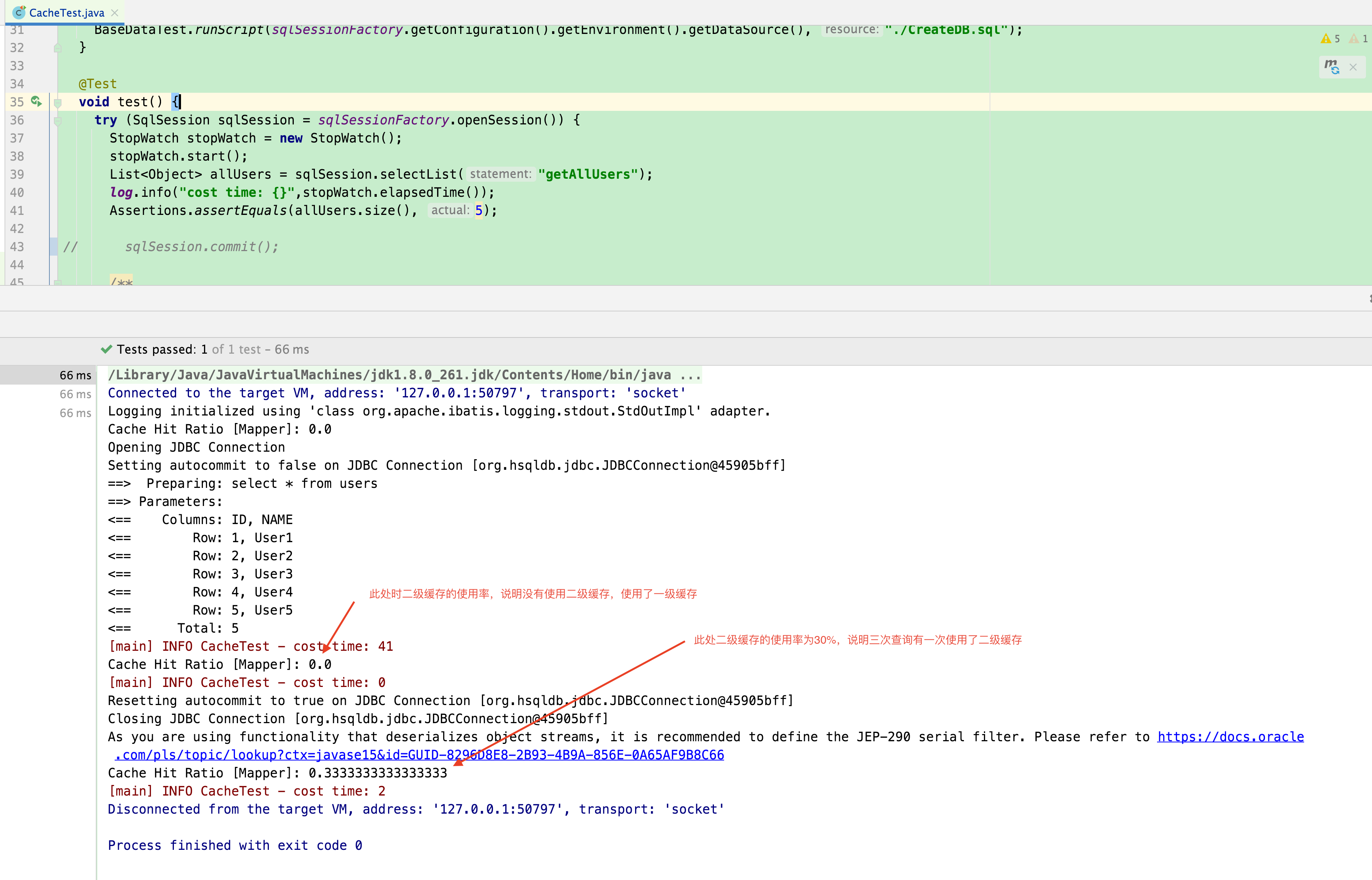The width and height of the screenshot is (1372, 880).
Task: Collapse the try block fold marker
Action: coord(58,121)
